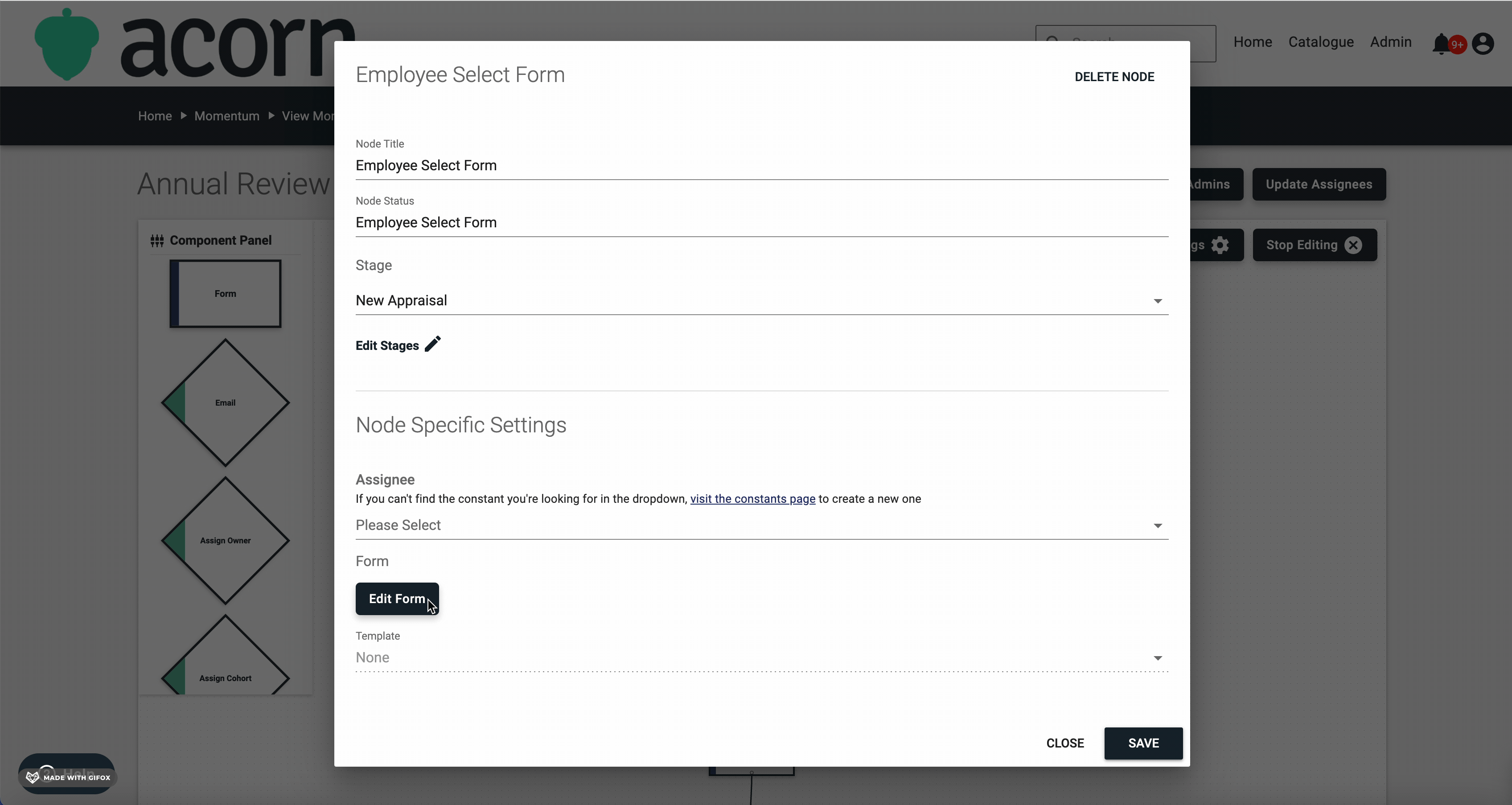This screenshot has height=805, width=1512.
Task: Select the Assign Owner diamond component
Action: click(226, 540)
